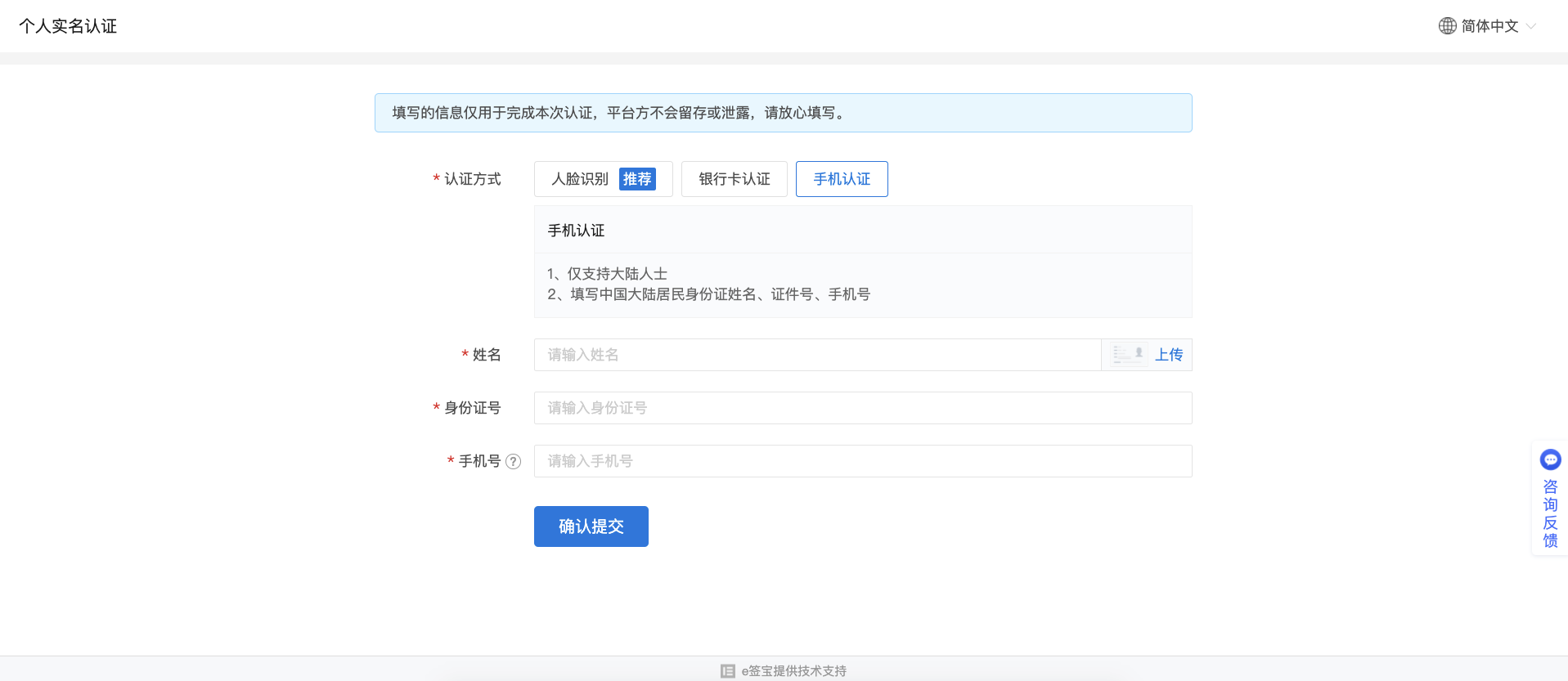1568x681 pixels.
Task: Click the 手机号 help question icon
Action: [513, 461]
